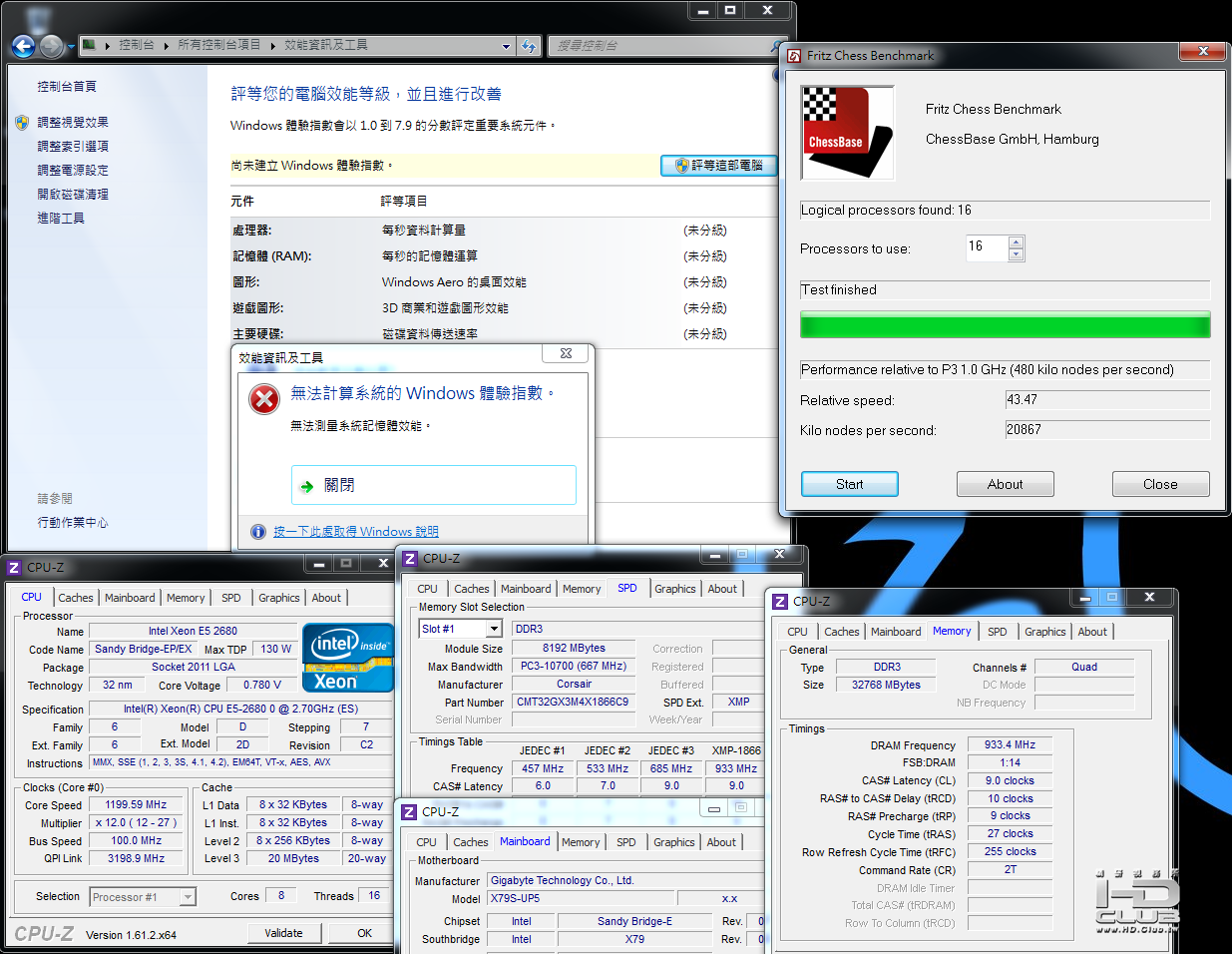Click the red error icon in the dialog
This screenshot has width=1232, height=954.
(264, 400)
